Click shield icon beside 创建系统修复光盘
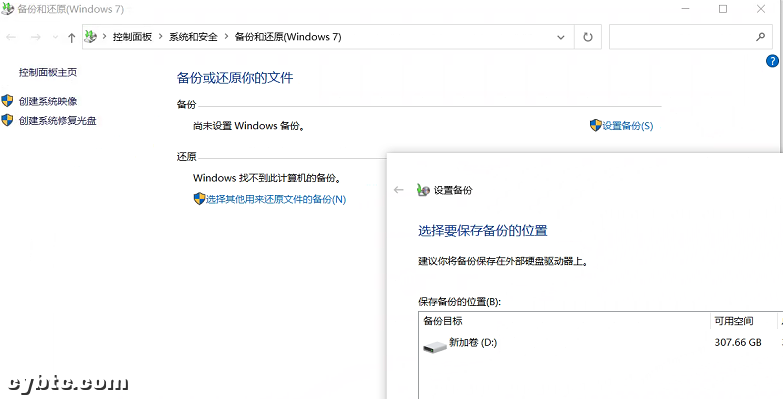Viewport: 783px width, 399px height. click(7, 120)
